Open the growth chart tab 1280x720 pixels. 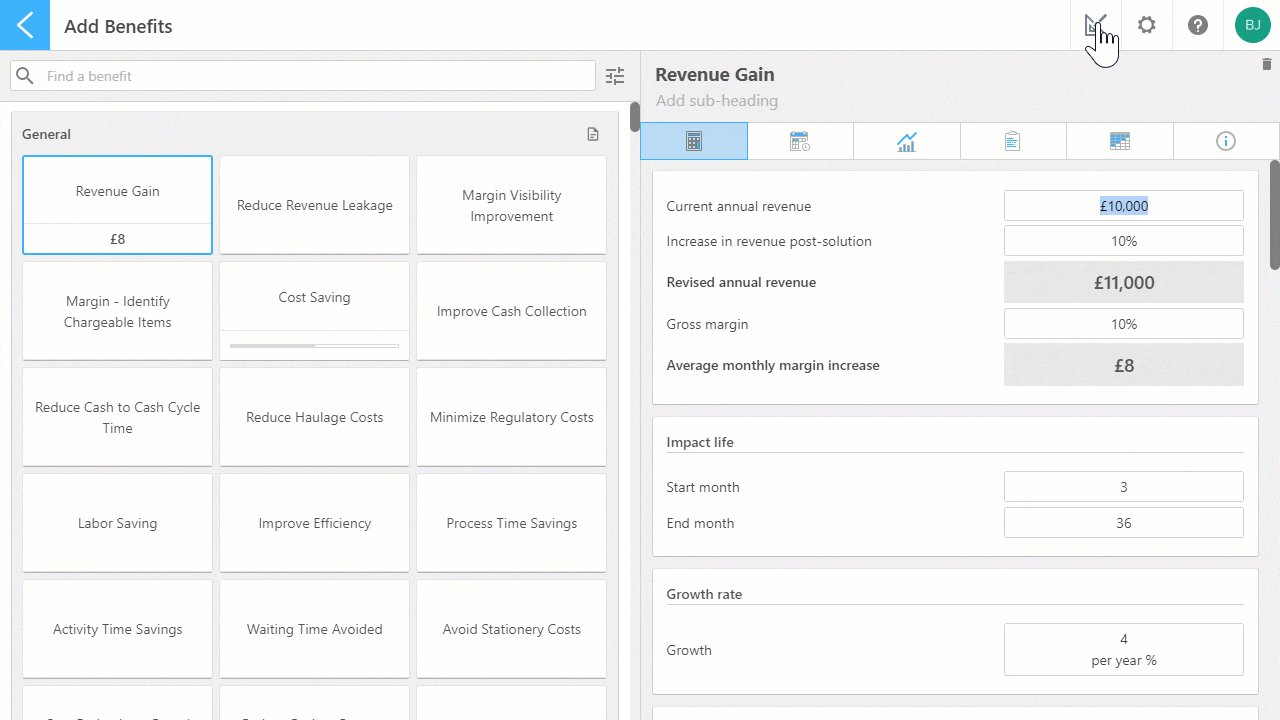point(907,141)
